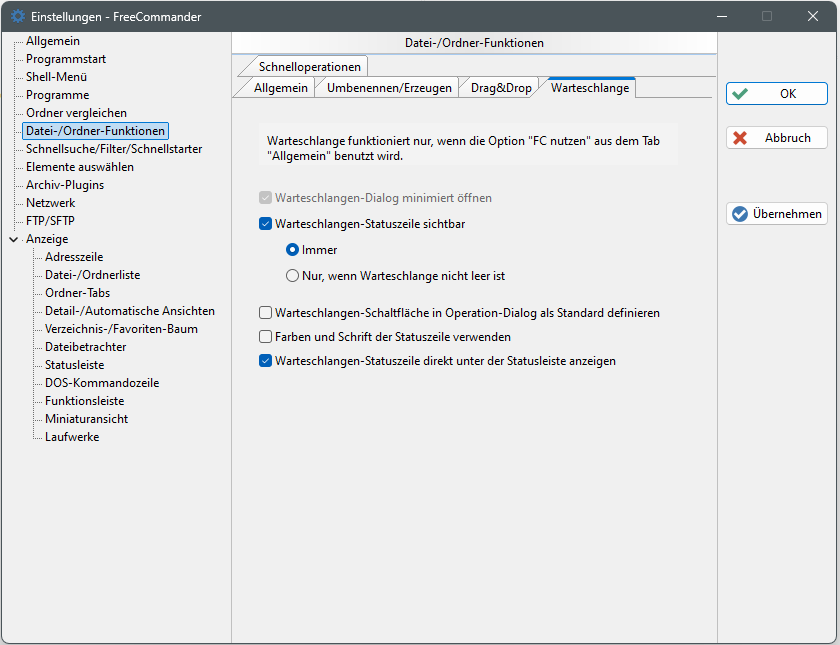This screenshot has width=840, height=645.
Task: Close the Einstellungen dialog window
Action: click(812, 16)
